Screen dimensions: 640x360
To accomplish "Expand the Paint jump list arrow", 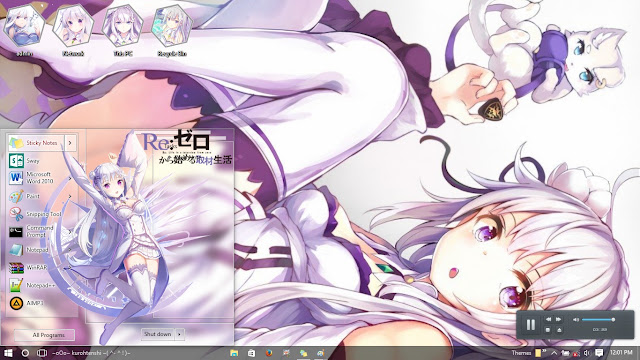I will click(x=70, y=196).
